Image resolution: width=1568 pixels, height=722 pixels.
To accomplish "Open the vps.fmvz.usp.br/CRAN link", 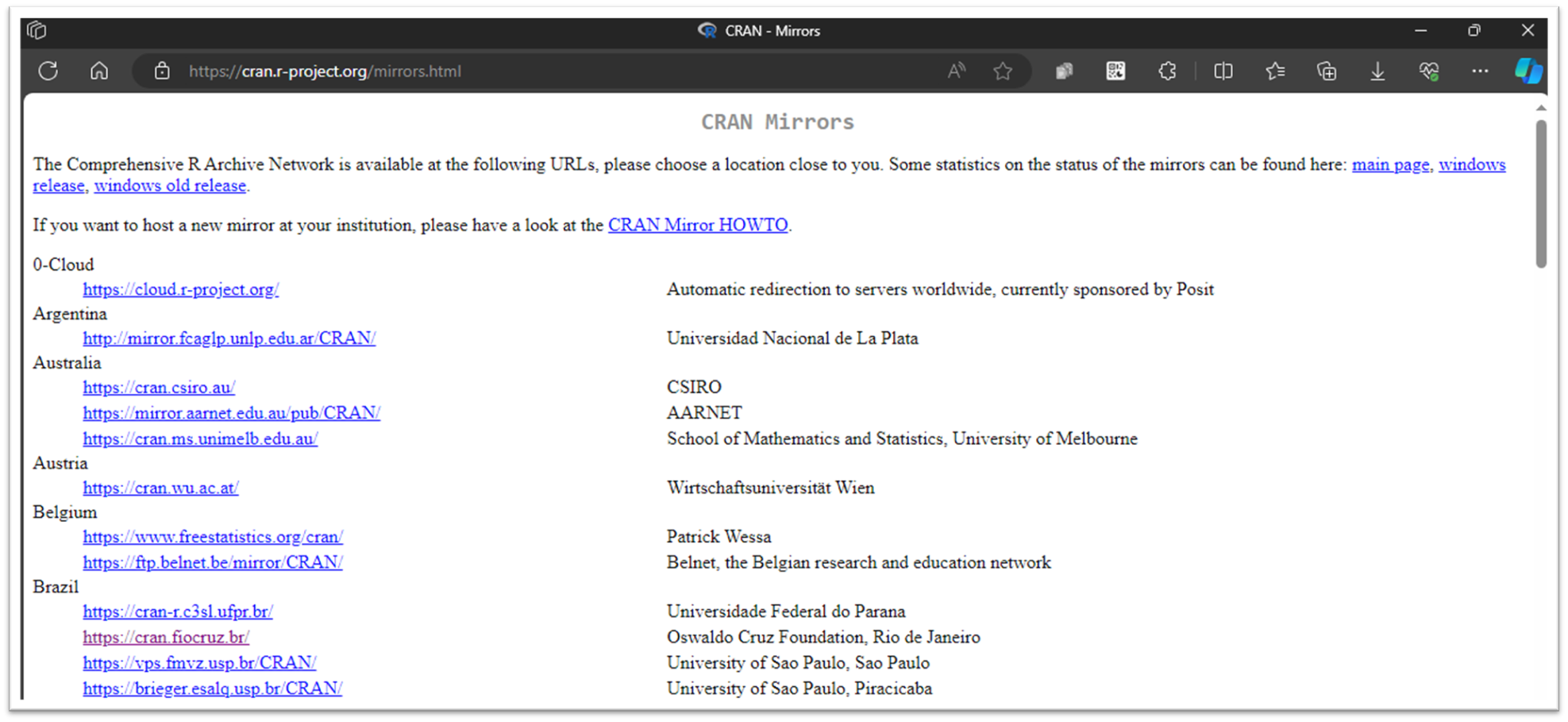I will point(199,662).
